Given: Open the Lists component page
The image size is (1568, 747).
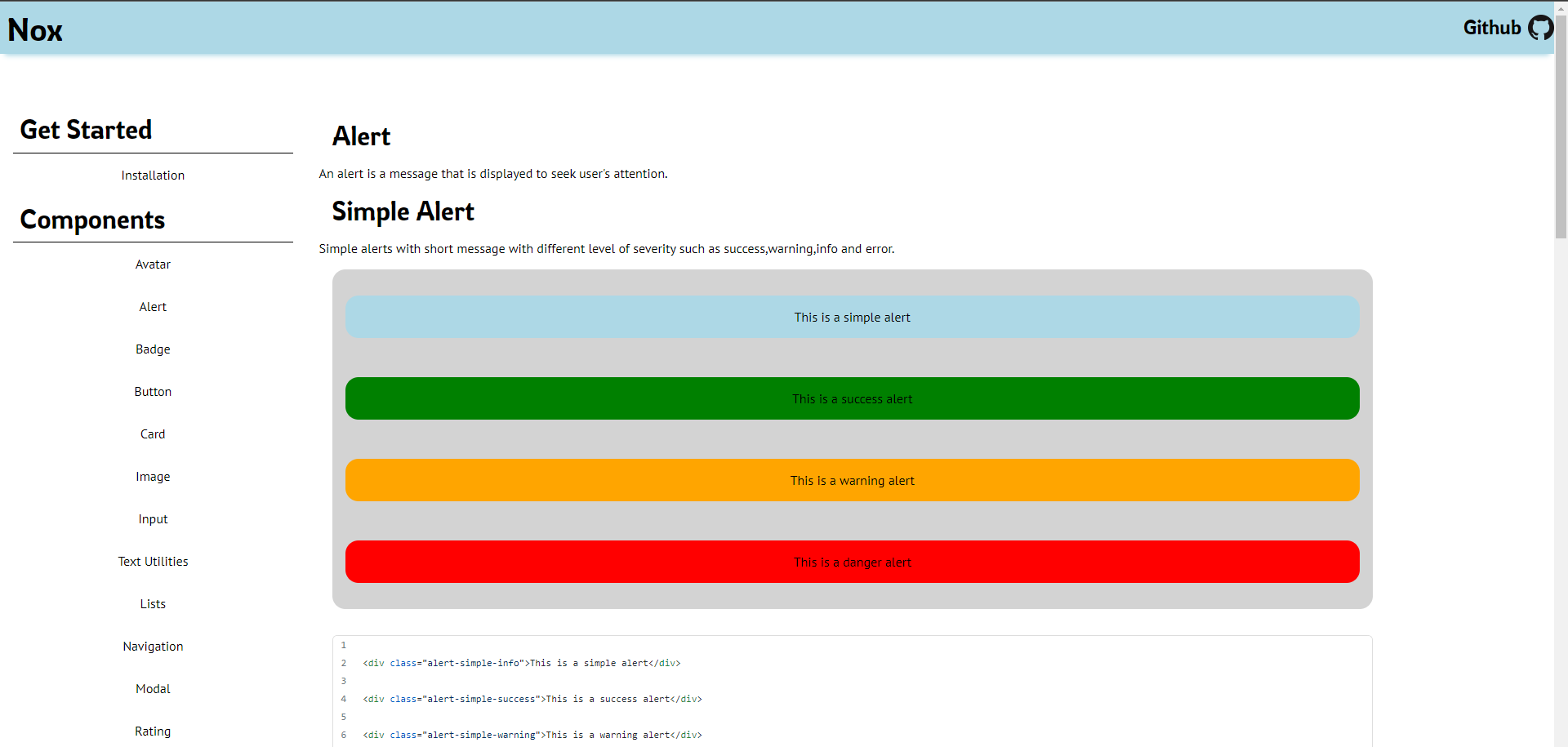Looking at the screenshot, I should 153,604.
